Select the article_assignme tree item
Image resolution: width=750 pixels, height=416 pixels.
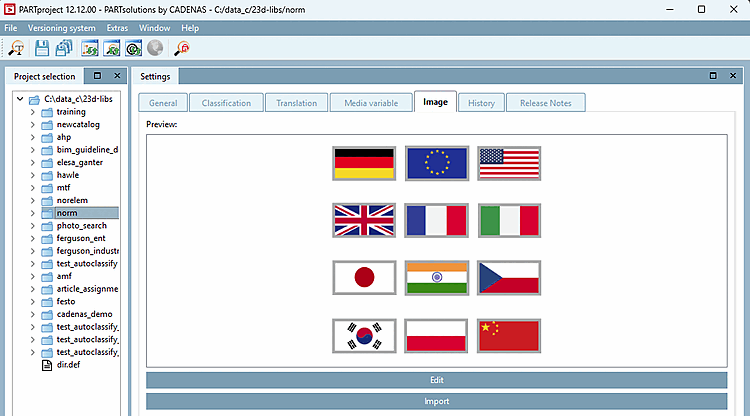pyautogui.click(x=87, y=289)
